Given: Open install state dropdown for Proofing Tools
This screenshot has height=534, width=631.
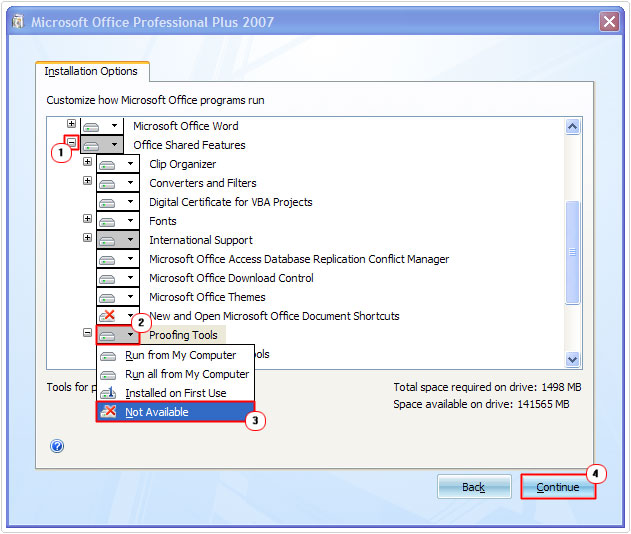Looking at the screenshot, I should tap(118, 335).
